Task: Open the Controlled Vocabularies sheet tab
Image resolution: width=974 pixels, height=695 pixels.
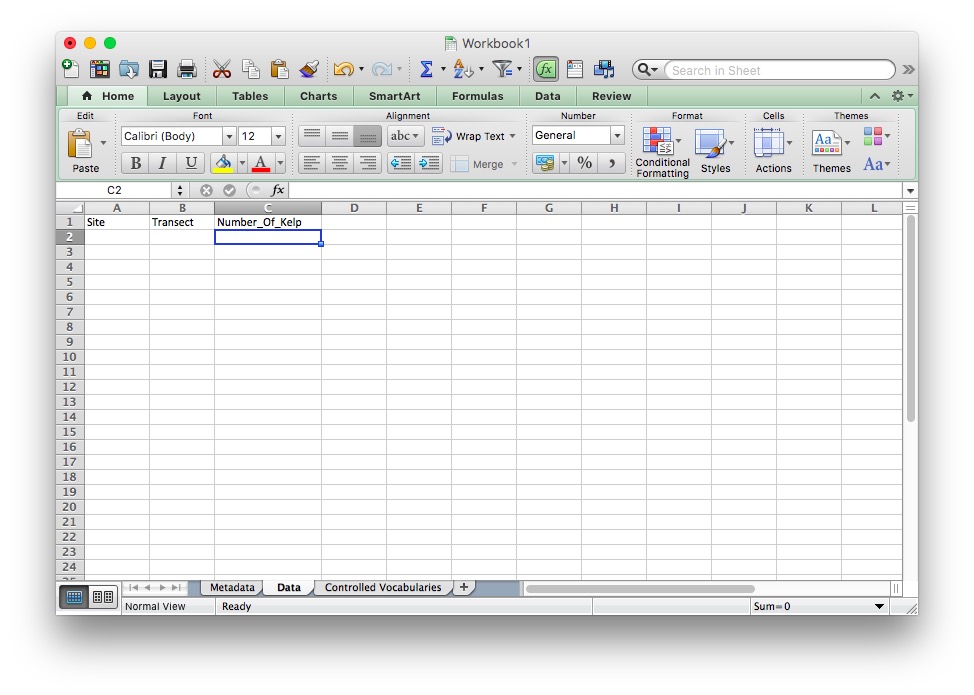Action: pyautogui.click(x=382, y=588)
